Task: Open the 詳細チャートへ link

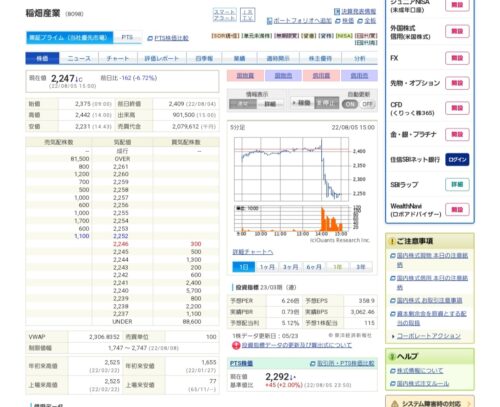Action: pos(253,252)
